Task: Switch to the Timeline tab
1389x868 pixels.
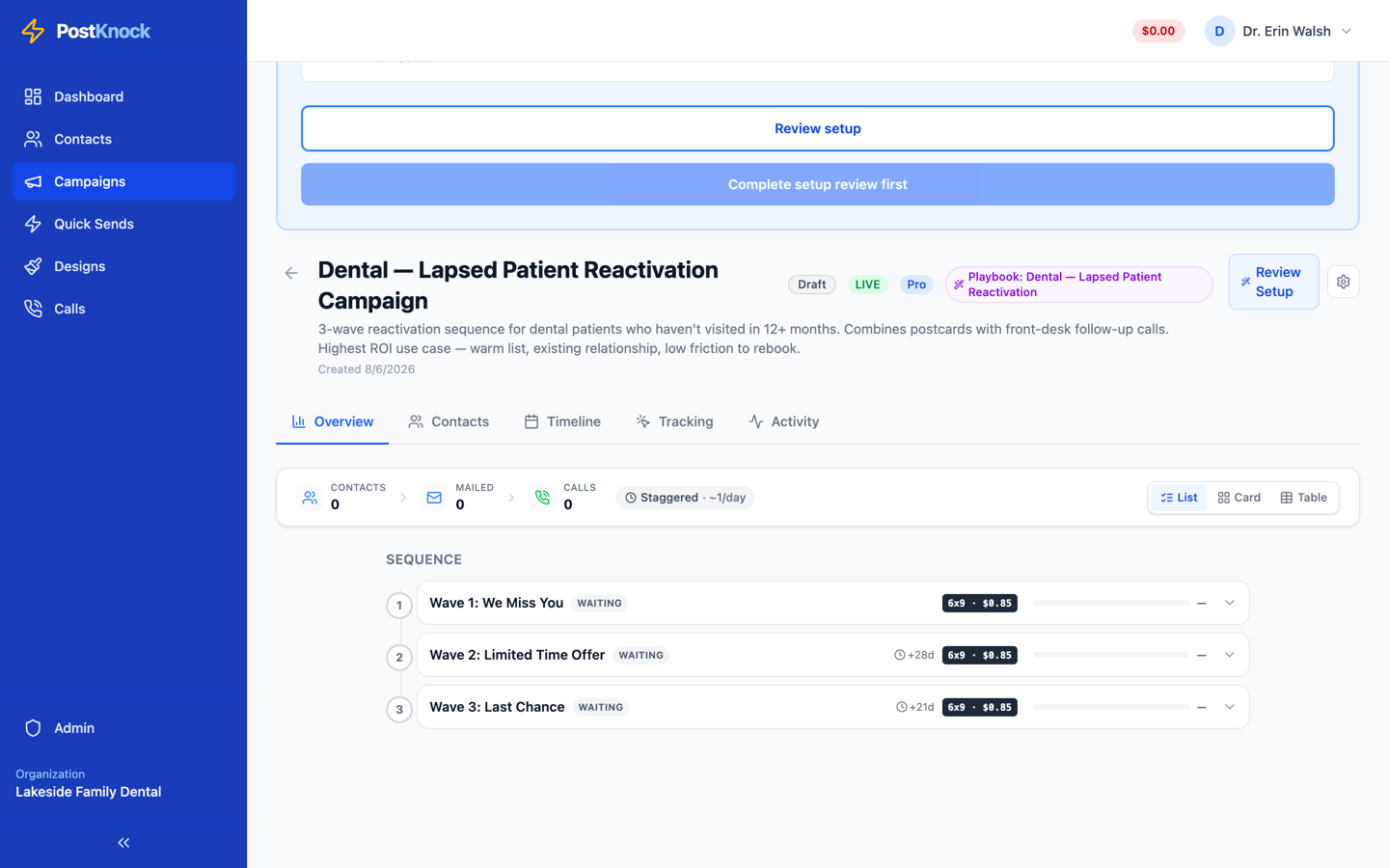Action: pyautogui.click(x=562, y=421)
